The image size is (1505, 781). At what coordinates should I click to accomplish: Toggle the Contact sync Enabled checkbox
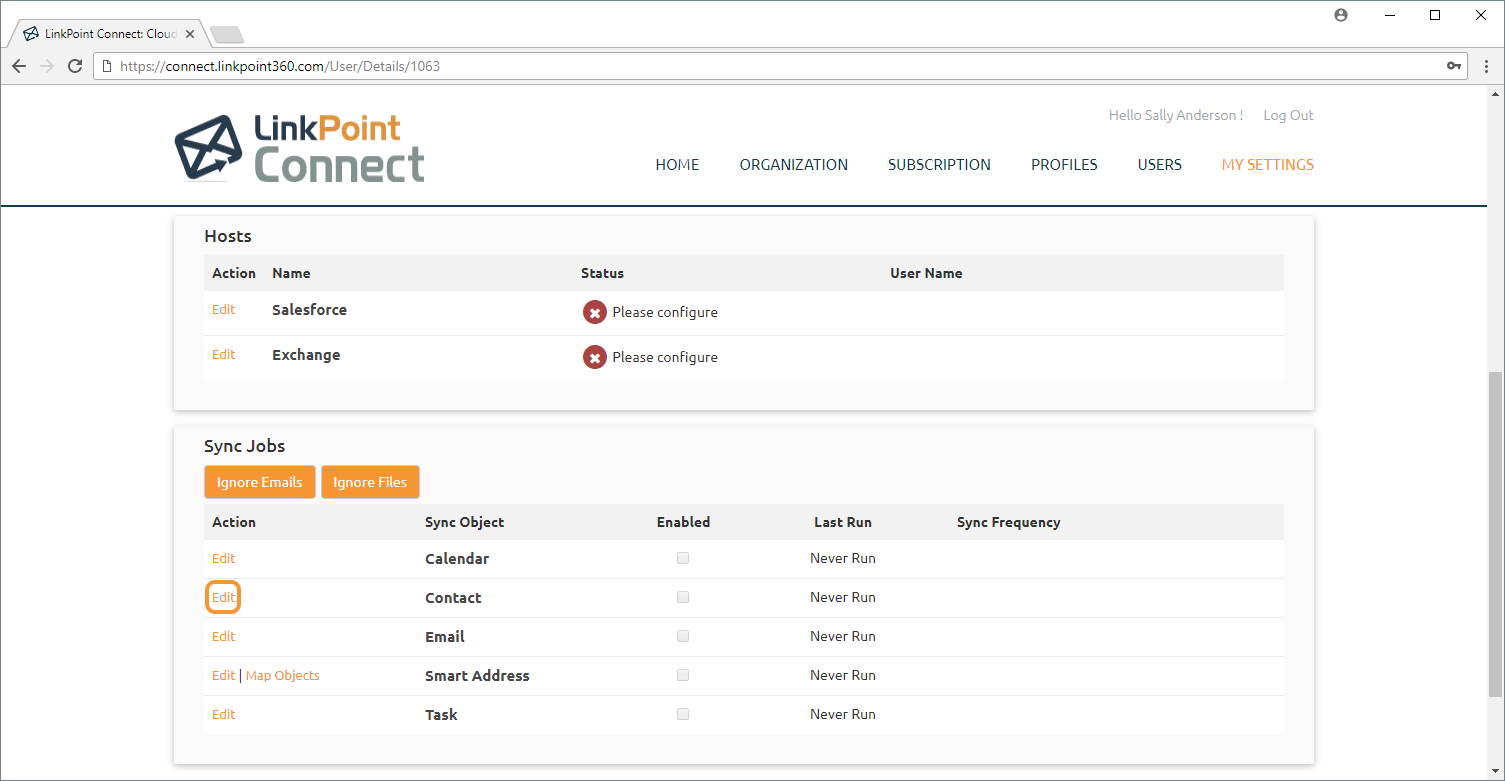pyautogui.click(x=683, y=597)
